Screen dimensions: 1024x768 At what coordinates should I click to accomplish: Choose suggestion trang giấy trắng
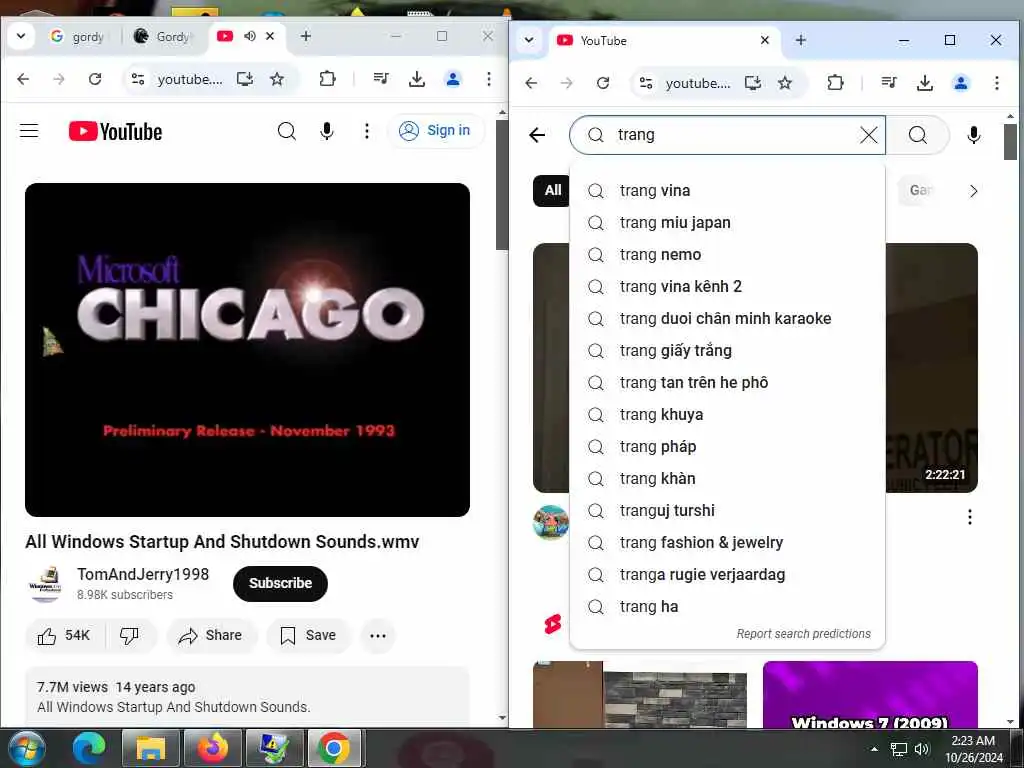727,351
